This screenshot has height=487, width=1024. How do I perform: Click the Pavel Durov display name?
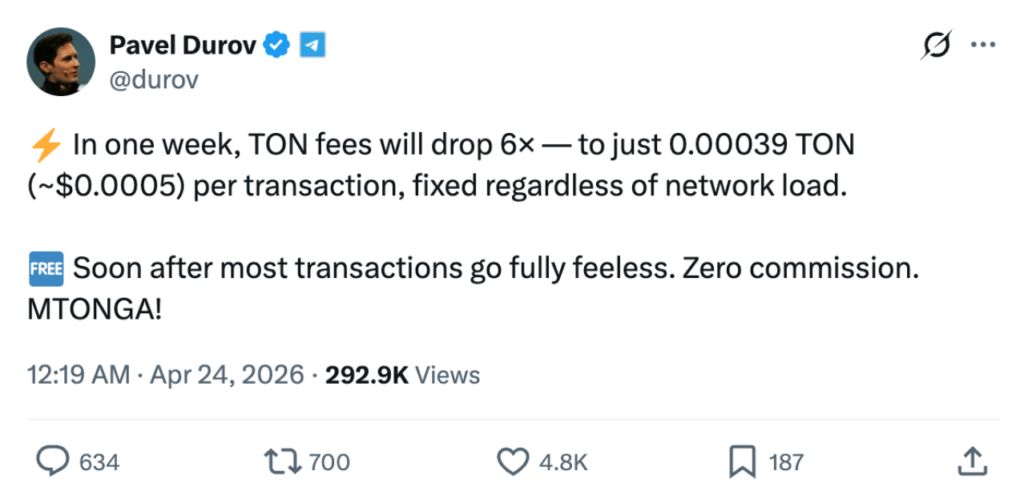tap(182, 45)
